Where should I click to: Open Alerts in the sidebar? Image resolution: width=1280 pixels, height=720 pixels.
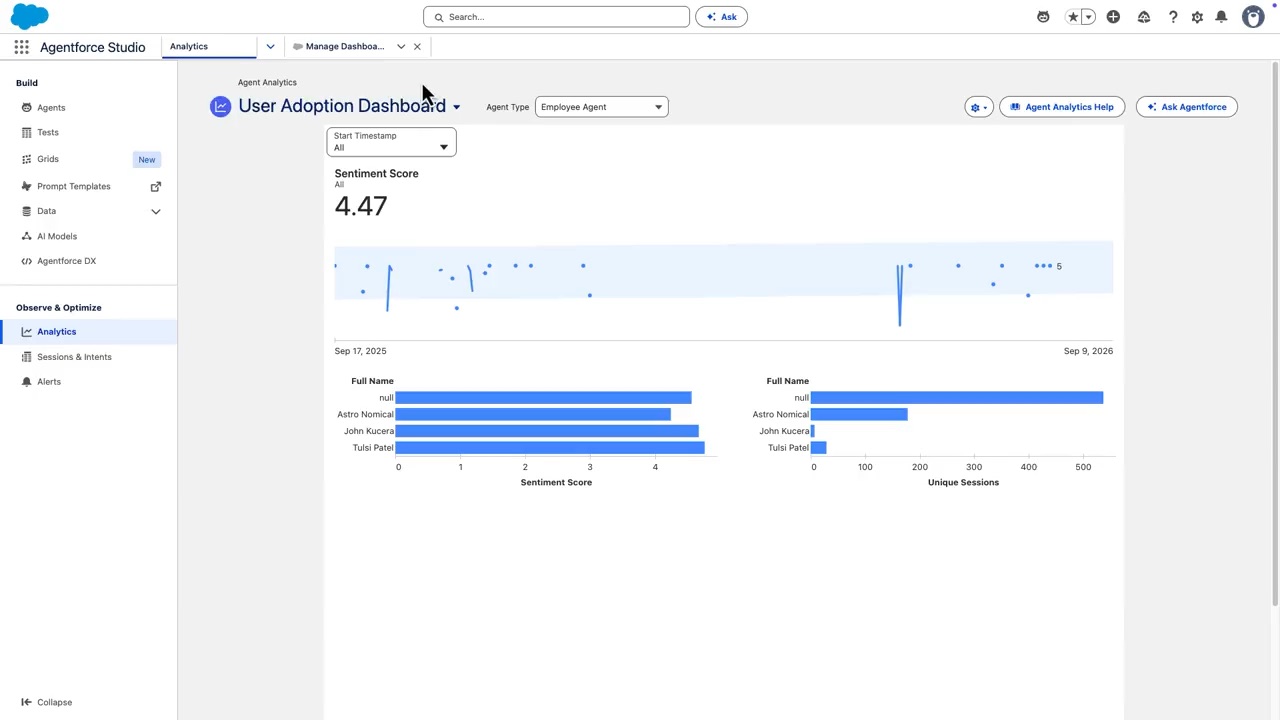[49, 382]
